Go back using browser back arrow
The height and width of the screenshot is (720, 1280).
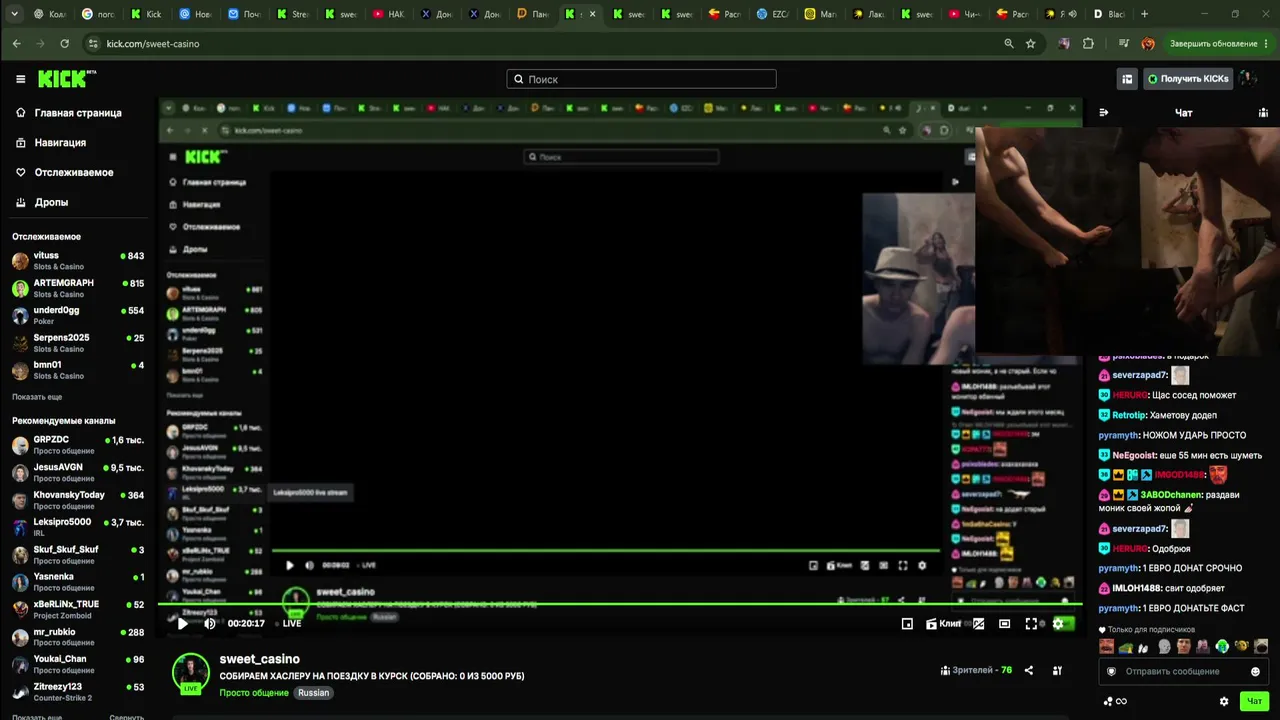click(16, 44)
